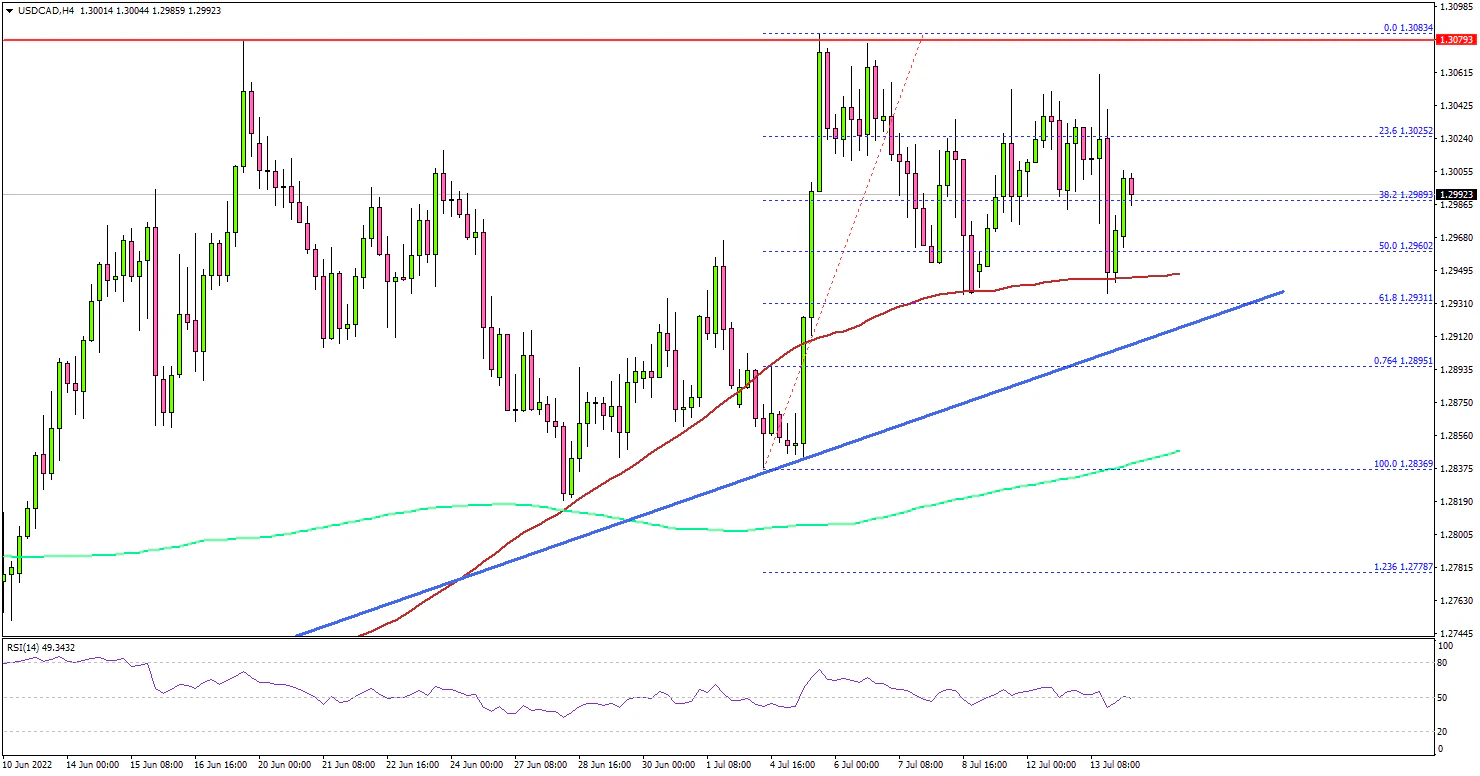
Task: Click the 38.2 Fibonacci level label
Action: coord(1405,194)
